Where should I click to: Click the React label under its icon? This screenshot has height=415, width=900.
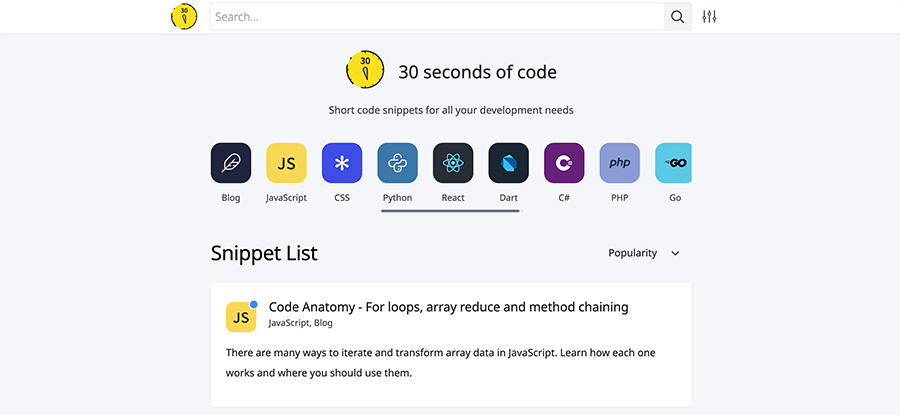453,197
